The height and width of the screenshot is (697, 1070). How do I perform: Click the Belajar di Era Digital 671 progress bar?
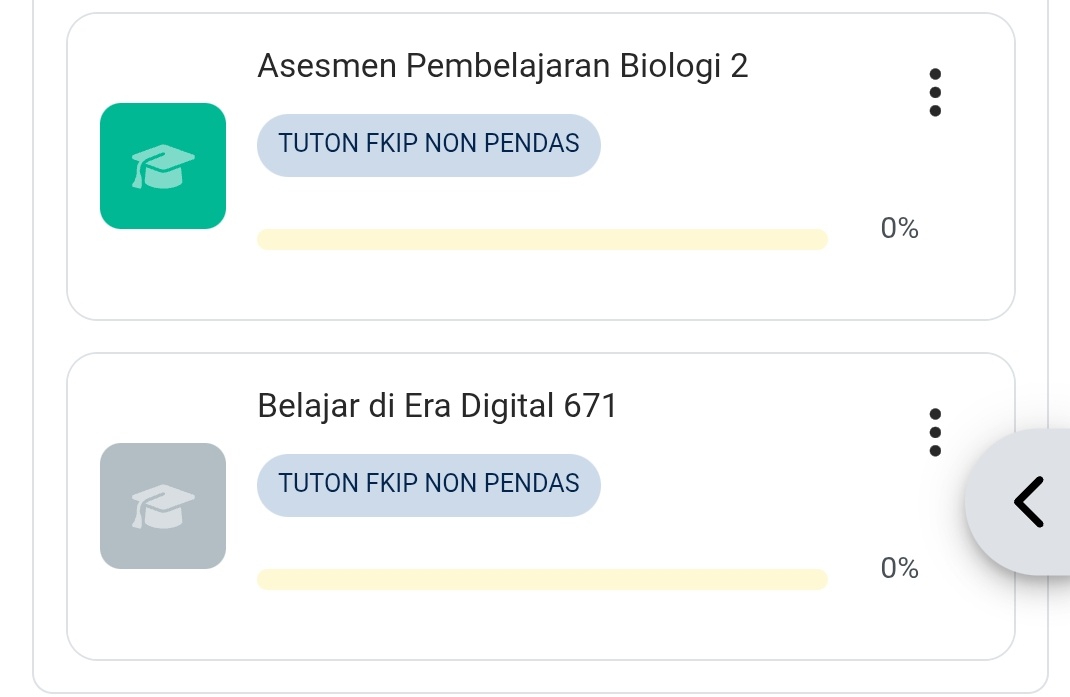click(x=542, y=579)
